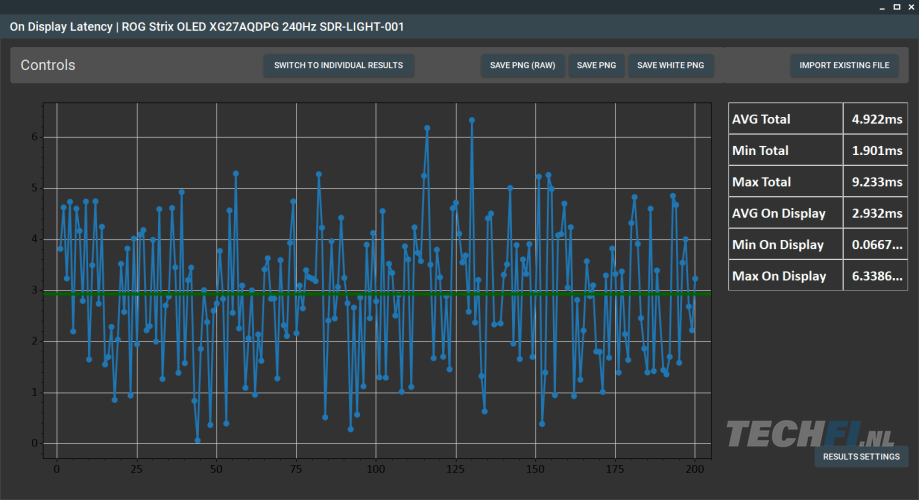
Task: Select the Min Total label cell
Action: point(785,151)
